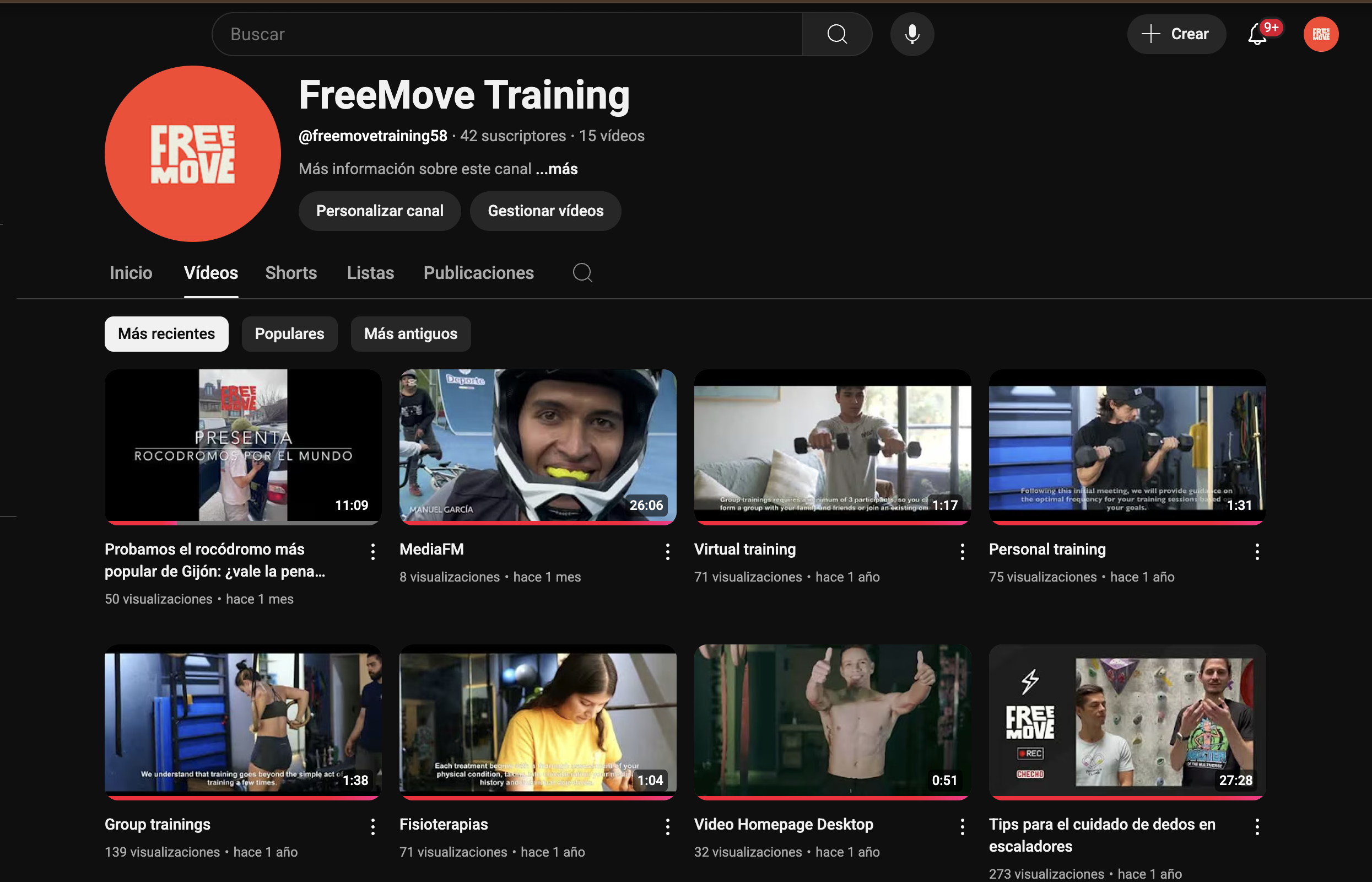Sort videos by Más antiguos
Screen dimensions: 1372x882
point(410,334)
